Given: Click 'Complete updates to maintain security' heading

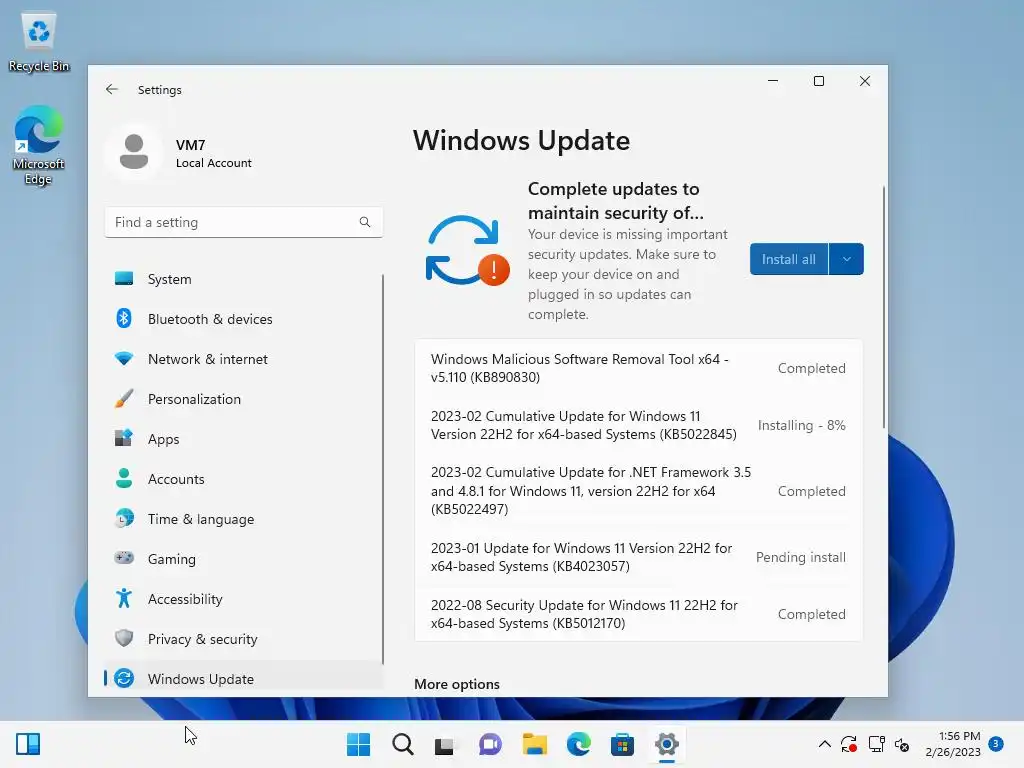Looking at the screenshot, I should (x=615, y=200).
